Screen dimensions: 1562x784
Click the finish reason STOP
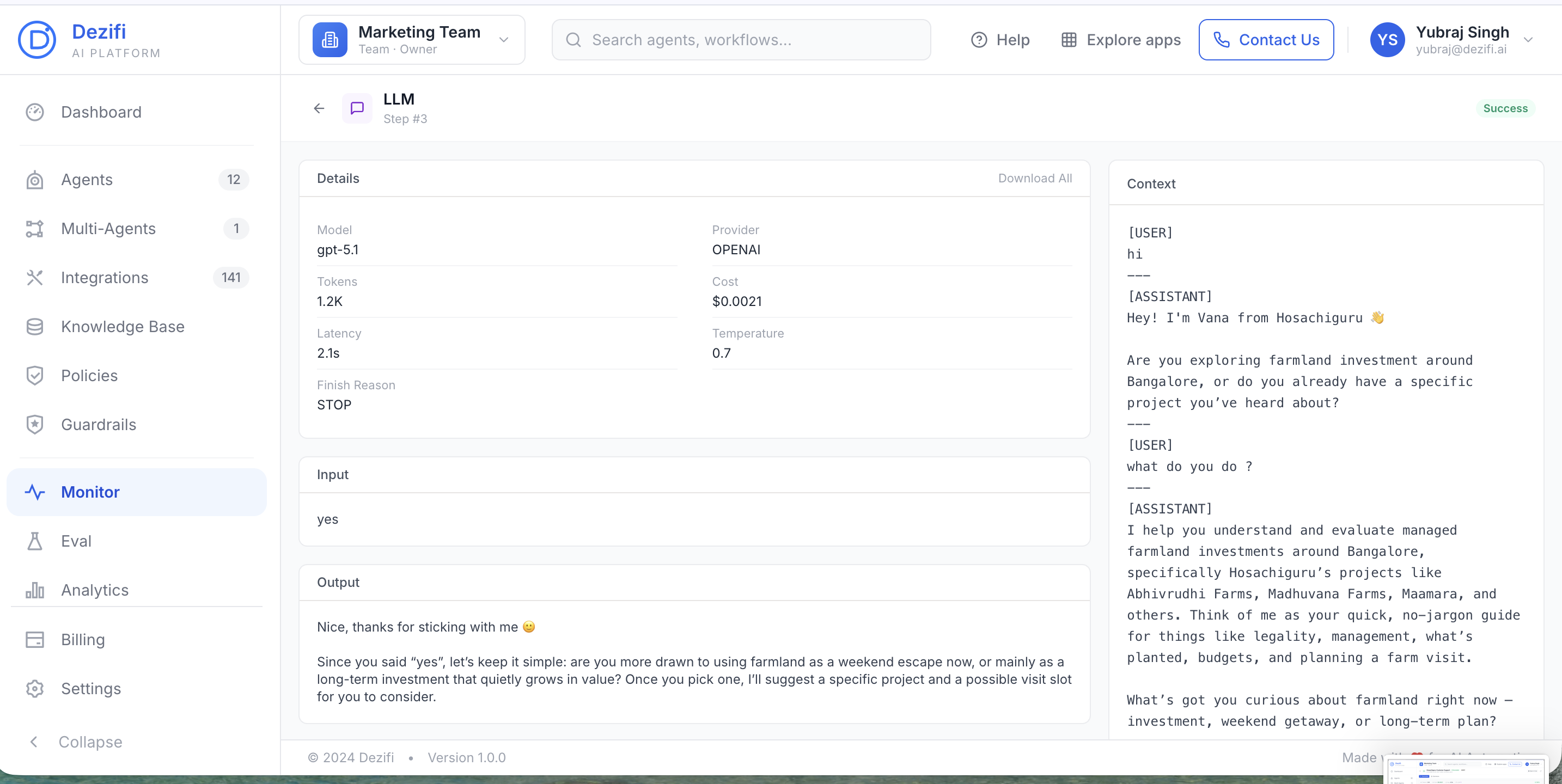click(334, 405)
